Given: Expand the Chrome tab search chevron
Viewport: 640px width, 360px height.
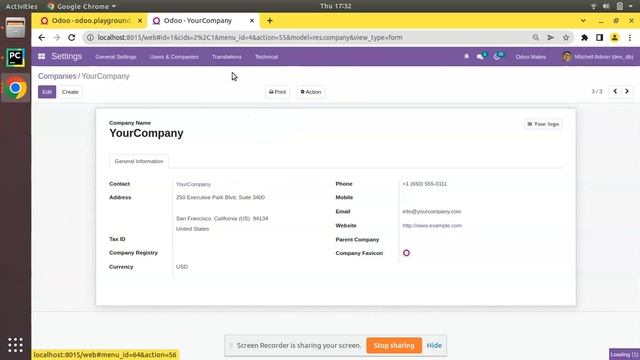Looking at the screenshot, I should (583, 20).
